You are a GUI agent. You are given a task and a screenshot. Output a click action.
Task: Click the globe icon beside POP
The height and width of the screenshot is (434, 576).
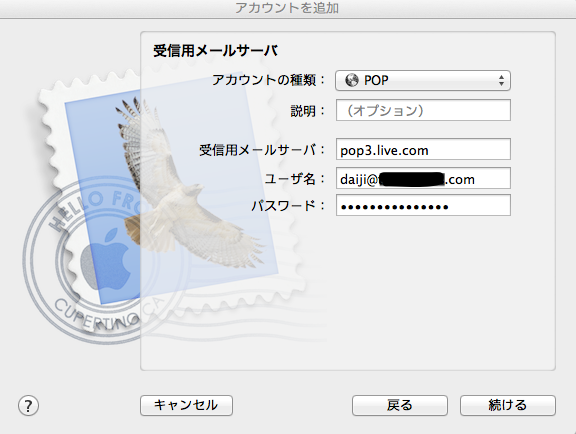coord(352,80)
